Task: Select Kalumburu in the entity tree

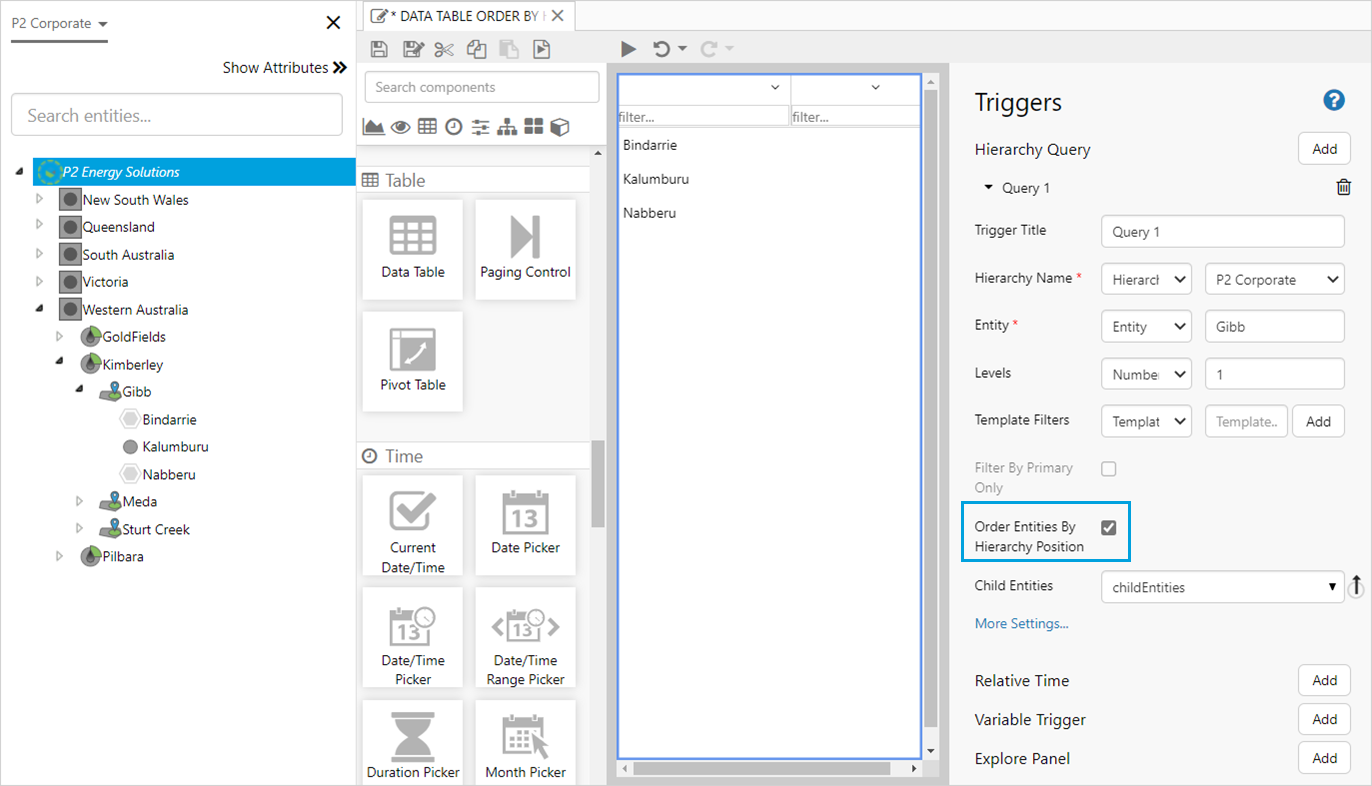Action: [x=175, y=447]
